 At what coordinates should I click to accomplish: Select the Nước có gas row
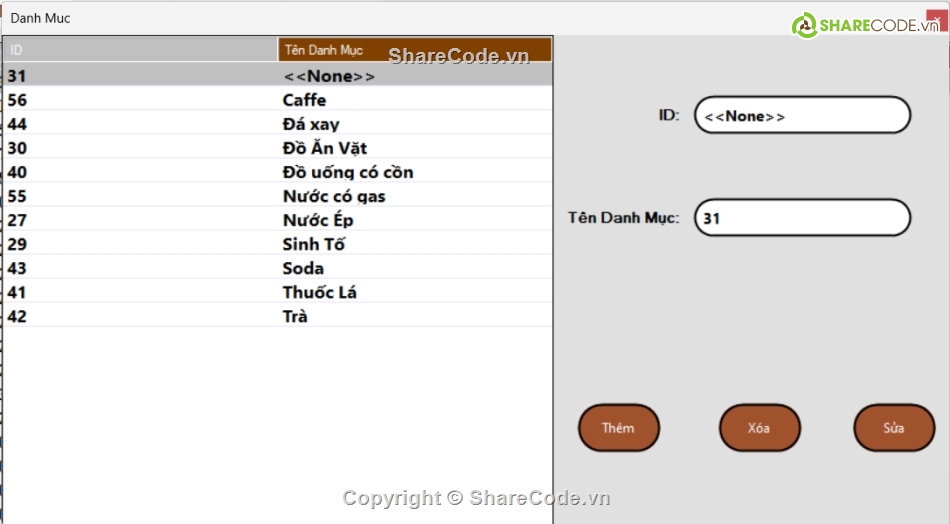click(x=277, y=196)
